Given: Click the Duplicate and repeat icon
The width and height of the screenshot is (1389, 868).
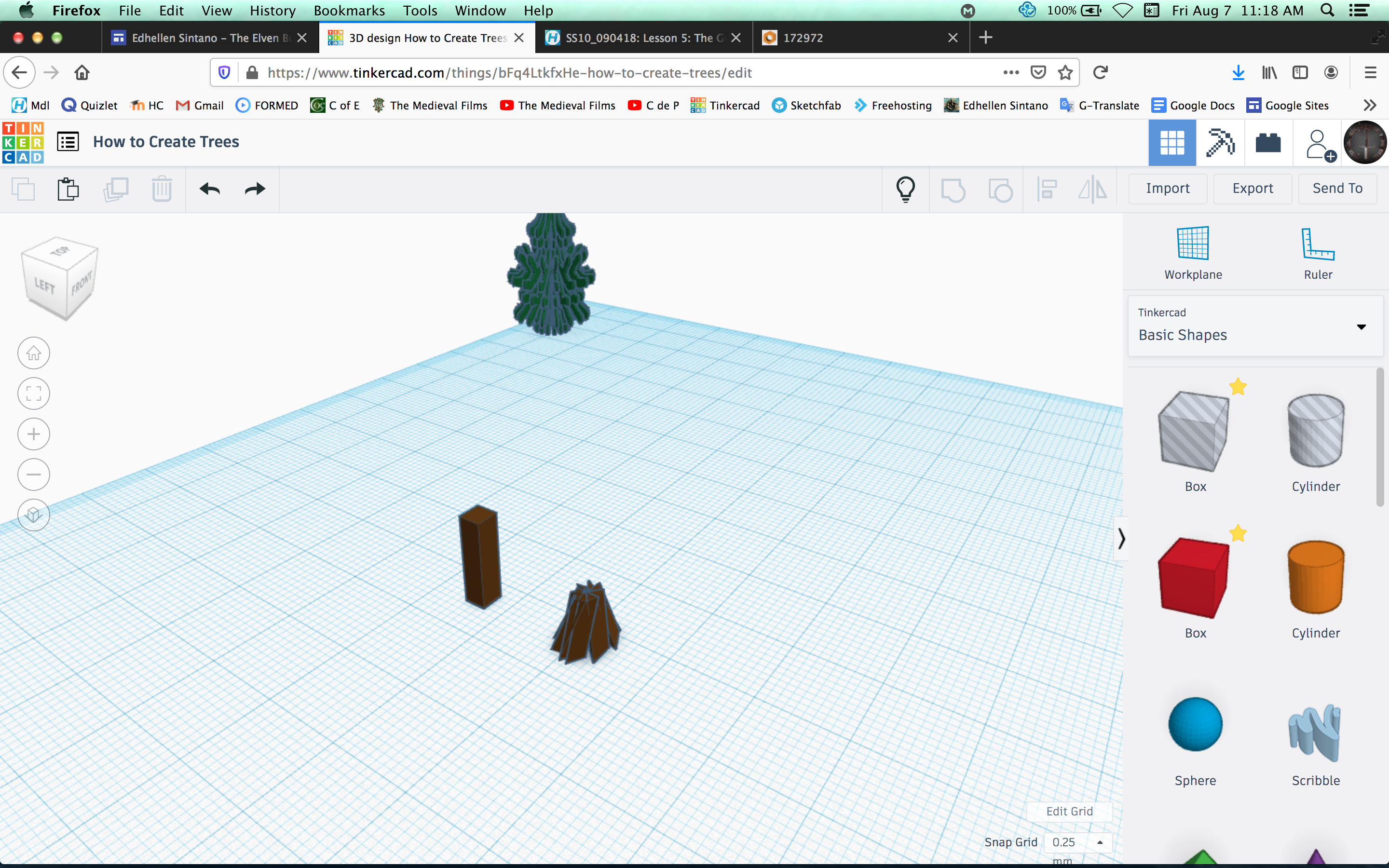Looking at the screenshot, I should pyautogui.click(x=115, y=189).
